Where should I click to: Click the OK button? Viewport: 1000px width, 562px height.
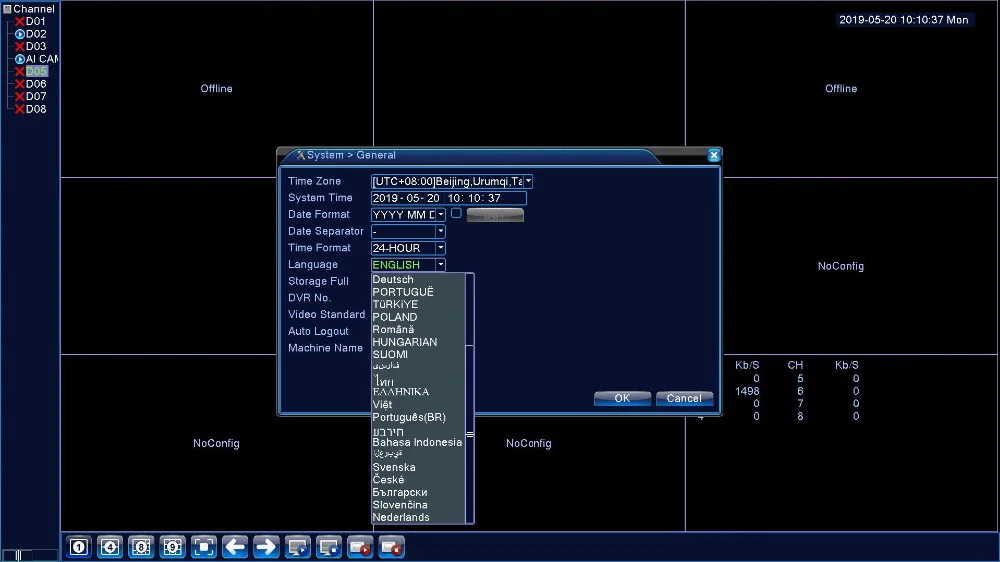(622, 398)
